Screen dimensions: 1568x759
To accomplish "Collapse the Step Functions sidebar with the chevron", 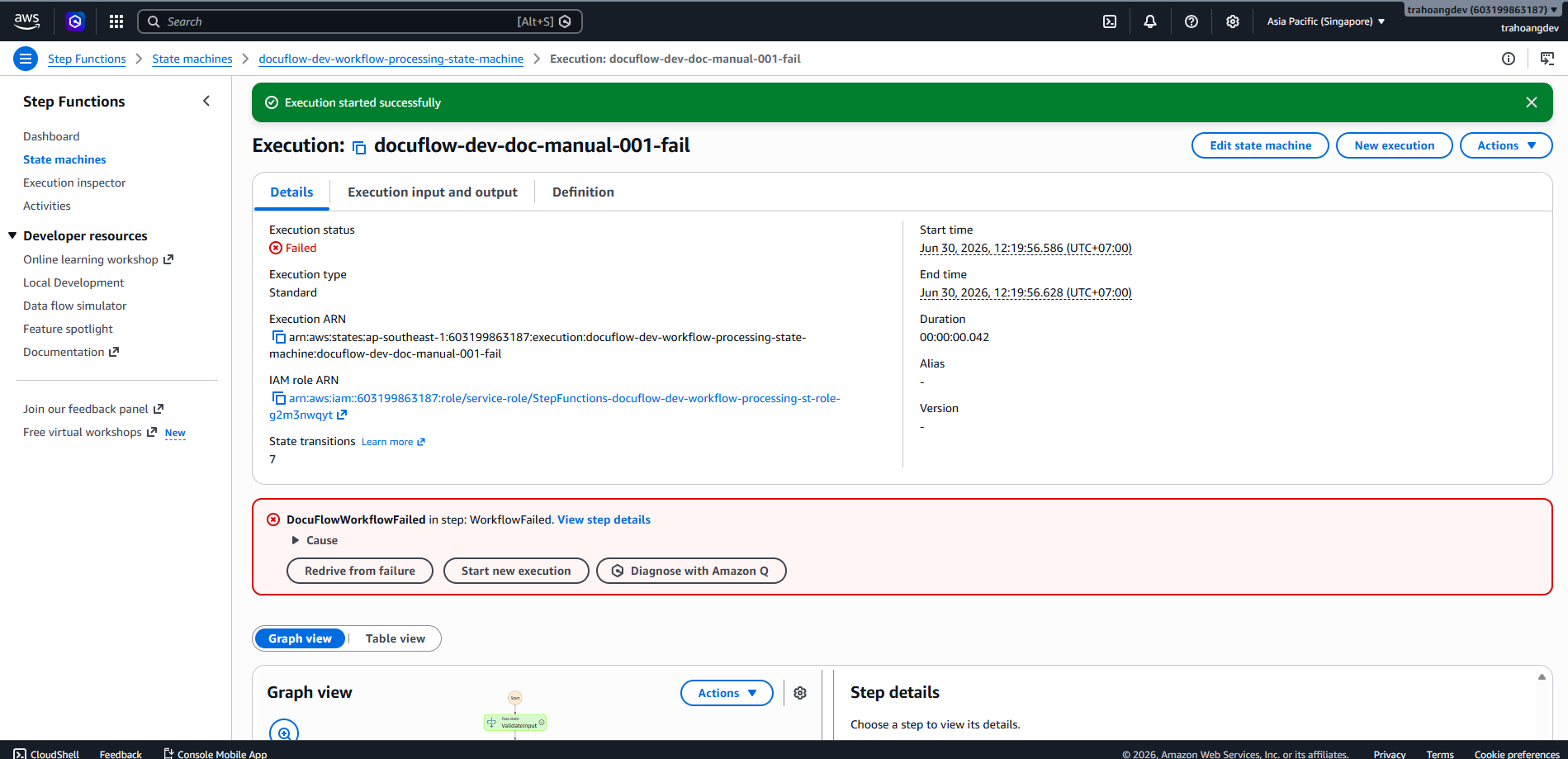I will pyautogui.click(x=206, y=101).
